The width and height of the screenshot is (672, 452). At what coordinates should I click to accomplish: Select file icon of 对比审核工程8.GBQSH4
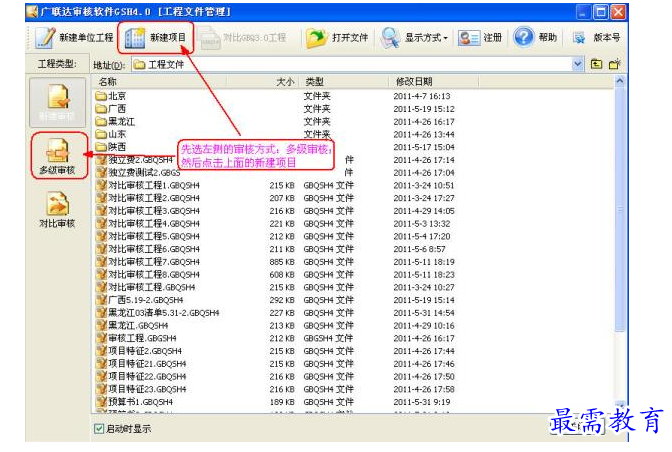click(x=101, y=274)
